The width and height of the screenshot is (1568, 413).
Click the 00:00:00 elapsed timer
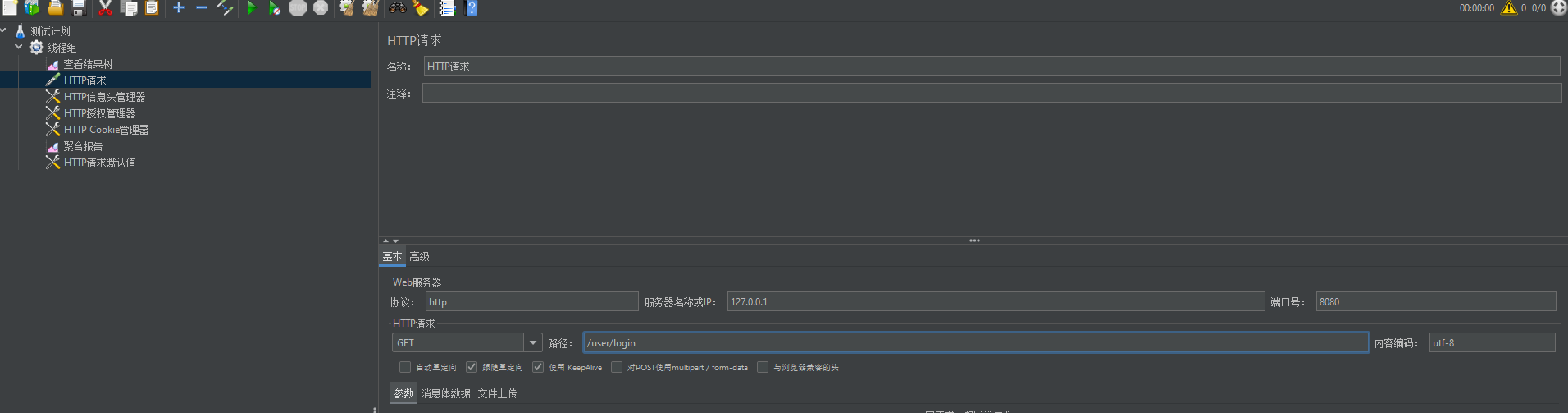[x=1477, y=8]
